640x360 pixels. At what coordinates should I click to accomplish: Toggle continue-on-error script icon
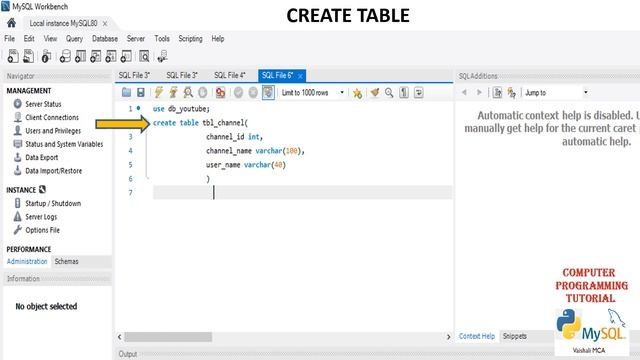point(220,93)
